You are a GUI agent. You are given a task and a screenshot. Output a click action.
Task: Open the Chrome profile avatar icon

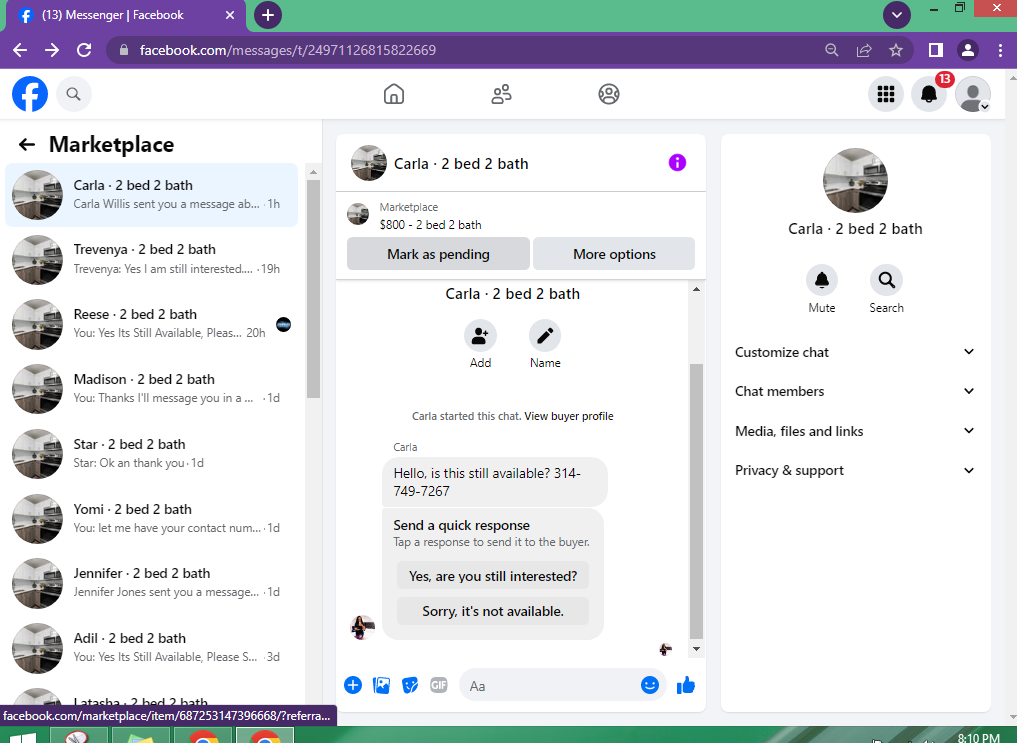coord(968,50)
